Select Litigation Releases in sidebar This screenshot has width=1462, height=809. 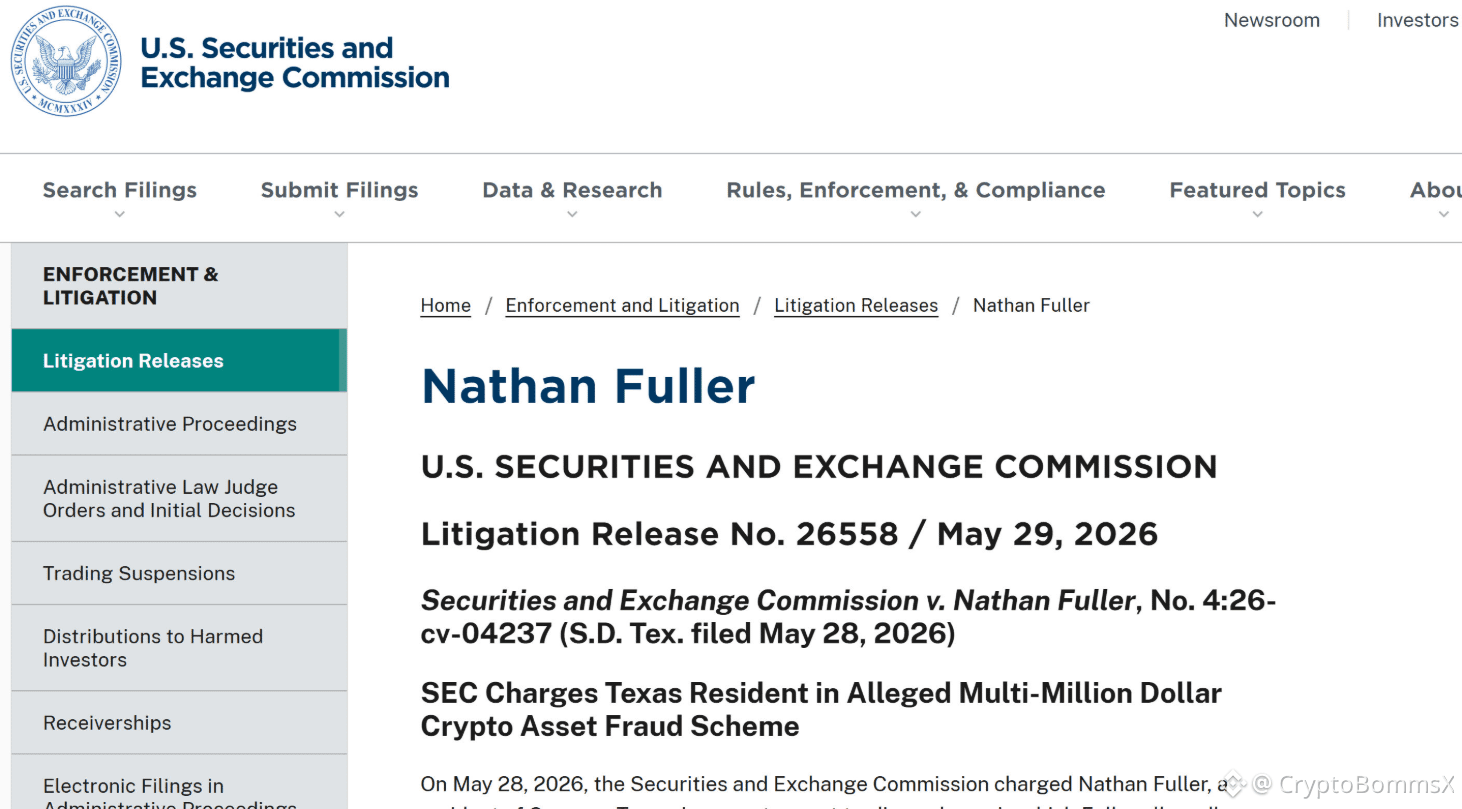click(x=179, y=360)
